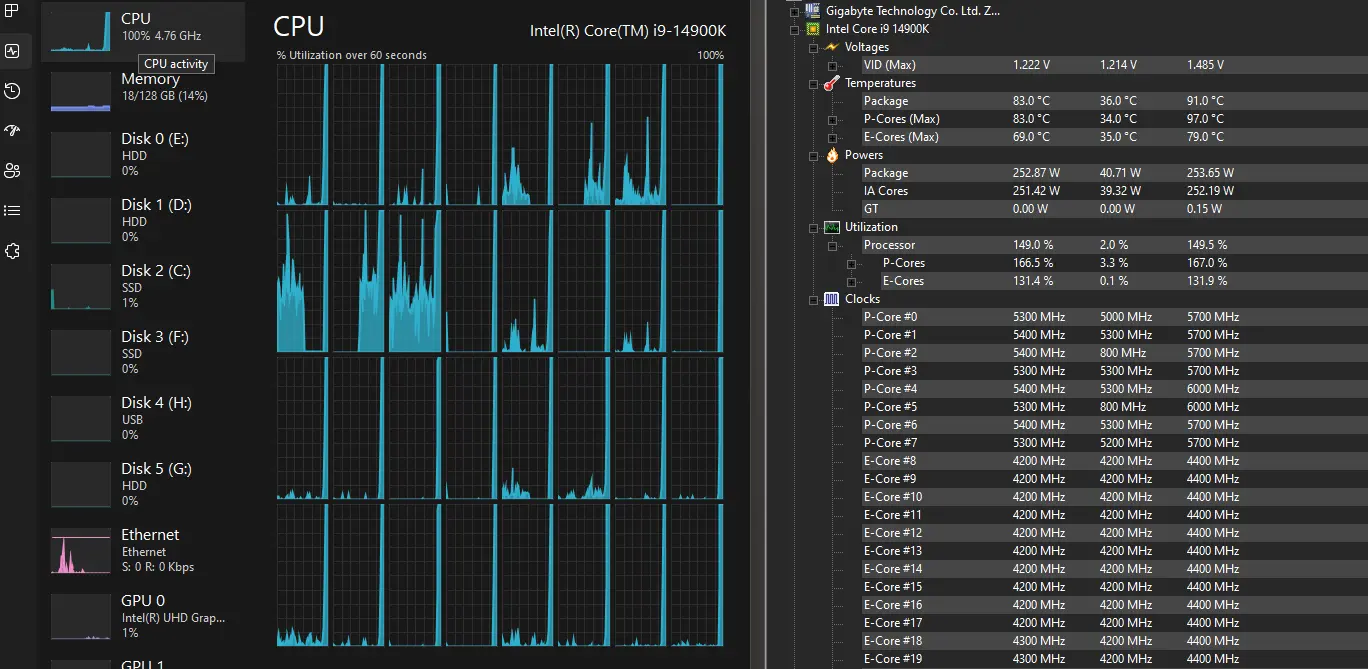Screen dimensions: 1368x669
Task: Select the P-Core #2 clock row
Action: pyautogui.click(x=1114, y=353)
